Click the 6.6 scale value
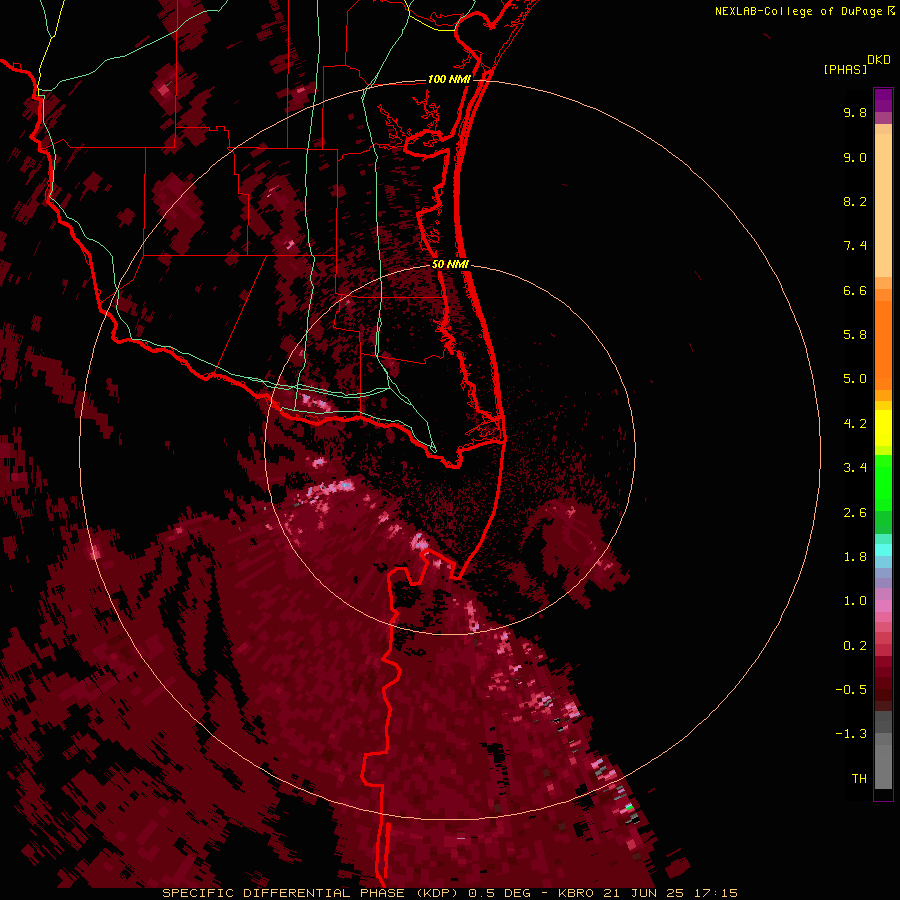This screenshot has height=900, width=900. 855,290
